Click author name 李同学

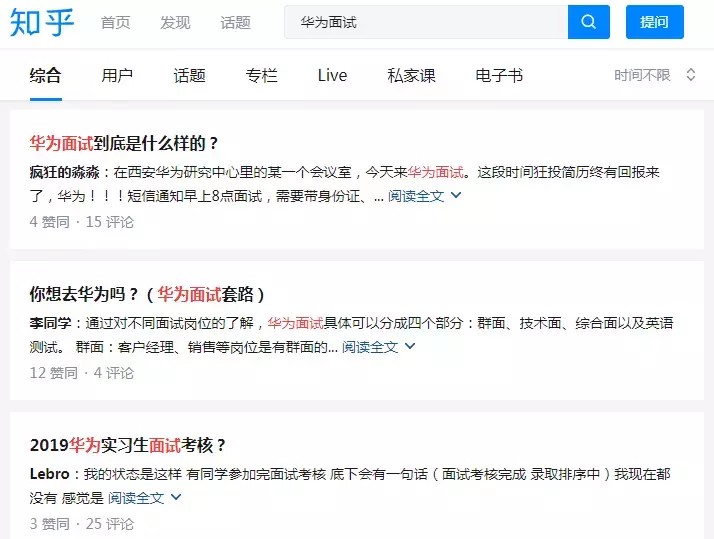pos(51,323)
